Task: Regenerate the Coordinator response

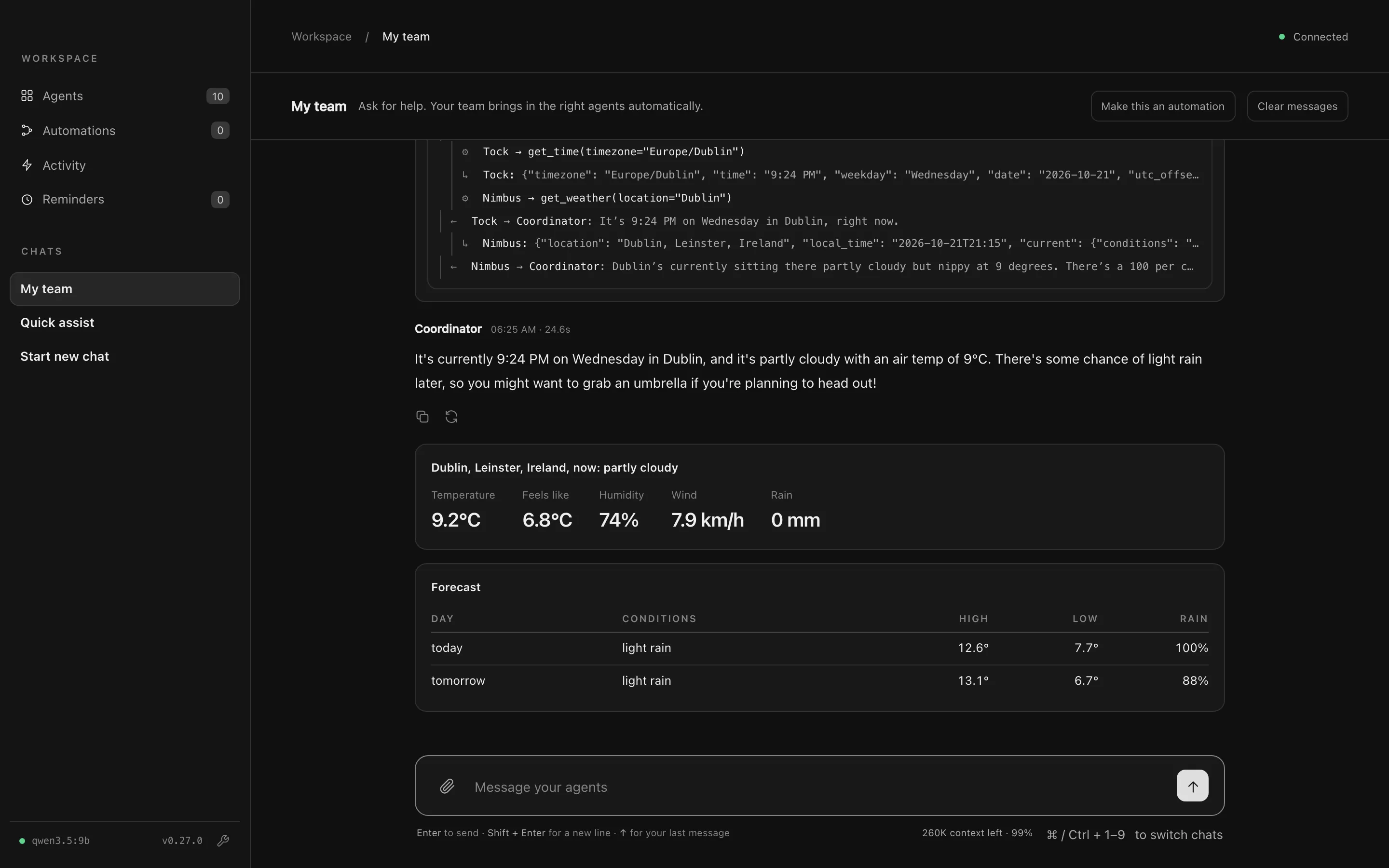Action: 452,417
